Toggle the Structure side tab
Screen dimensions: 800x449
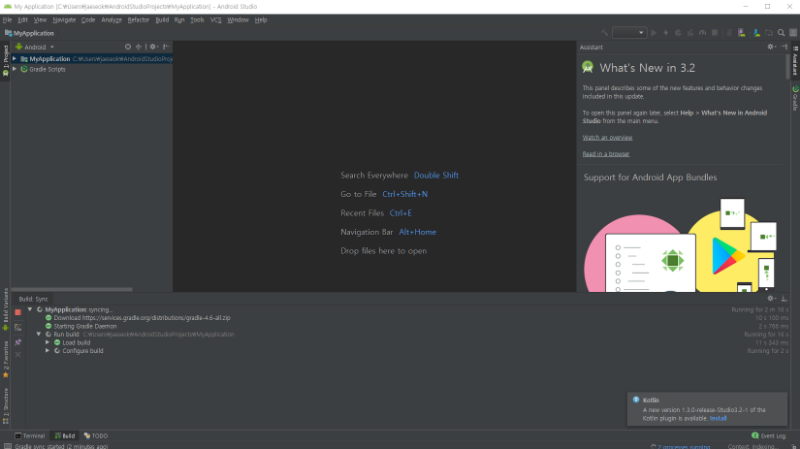pyautogui.click(x=6, y=406)
